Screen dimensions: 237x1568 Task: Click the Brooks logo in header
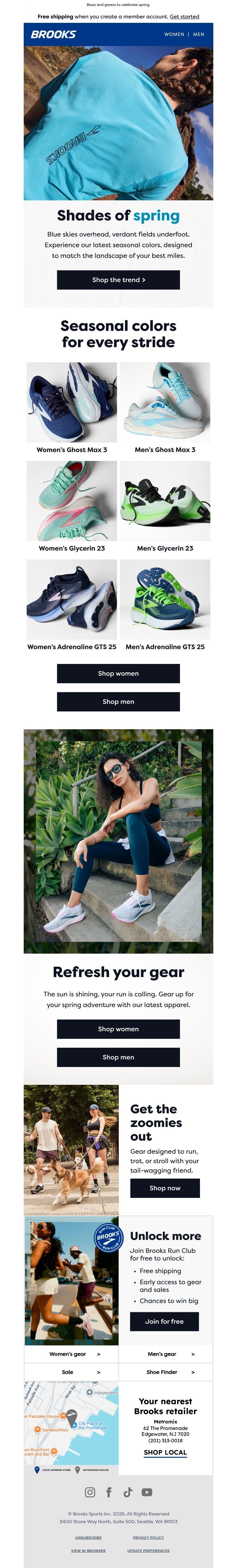(54, 34)
